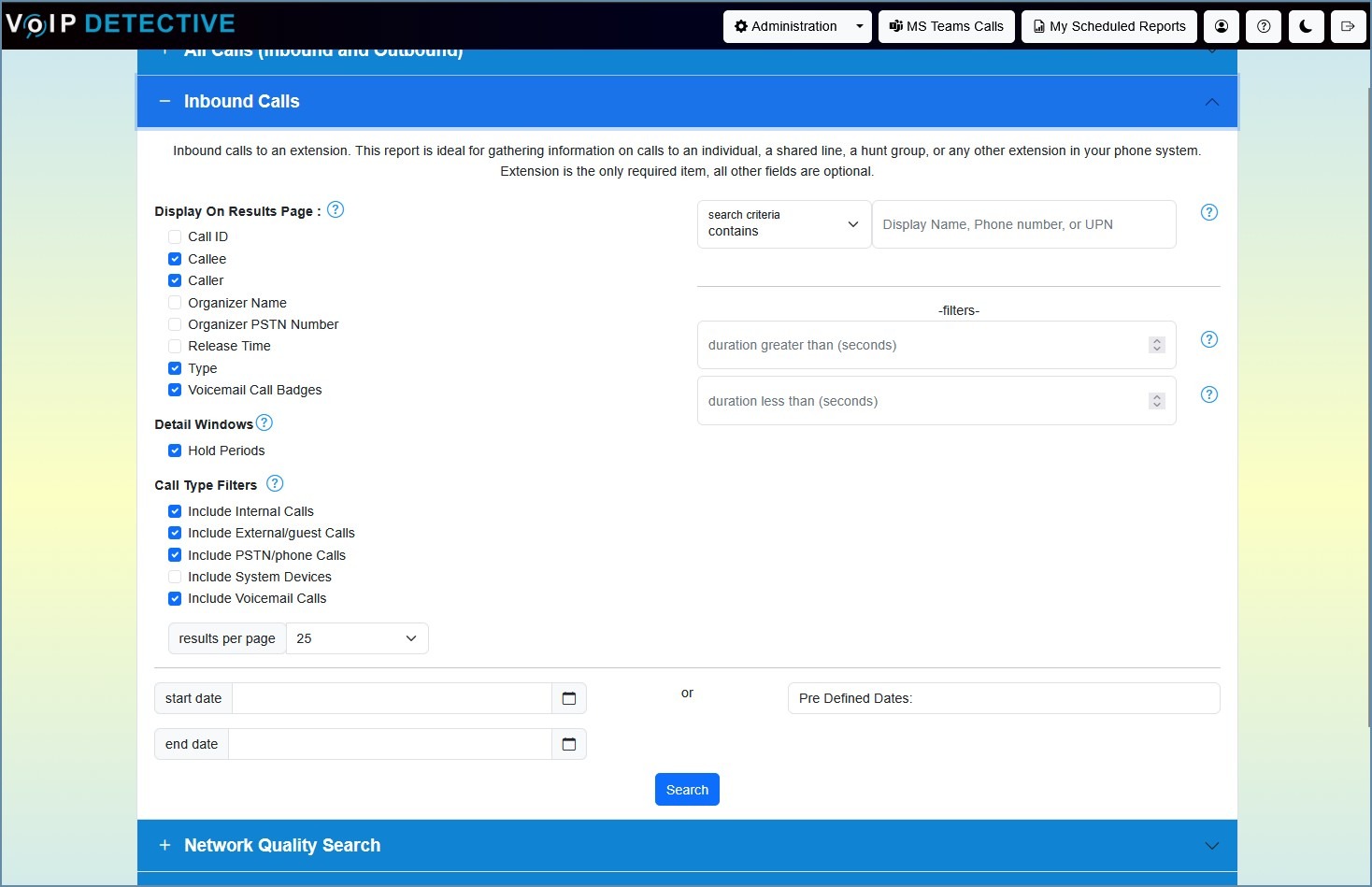The width and height of the screenshot is (1372, 887).
Task: Open the start date calendar picker
Action: coord(568,698)
